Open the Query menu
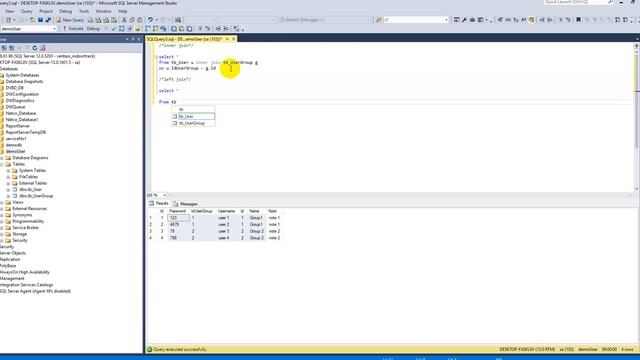The height and width of the screenshot is (360, 640). pos(27,11)
